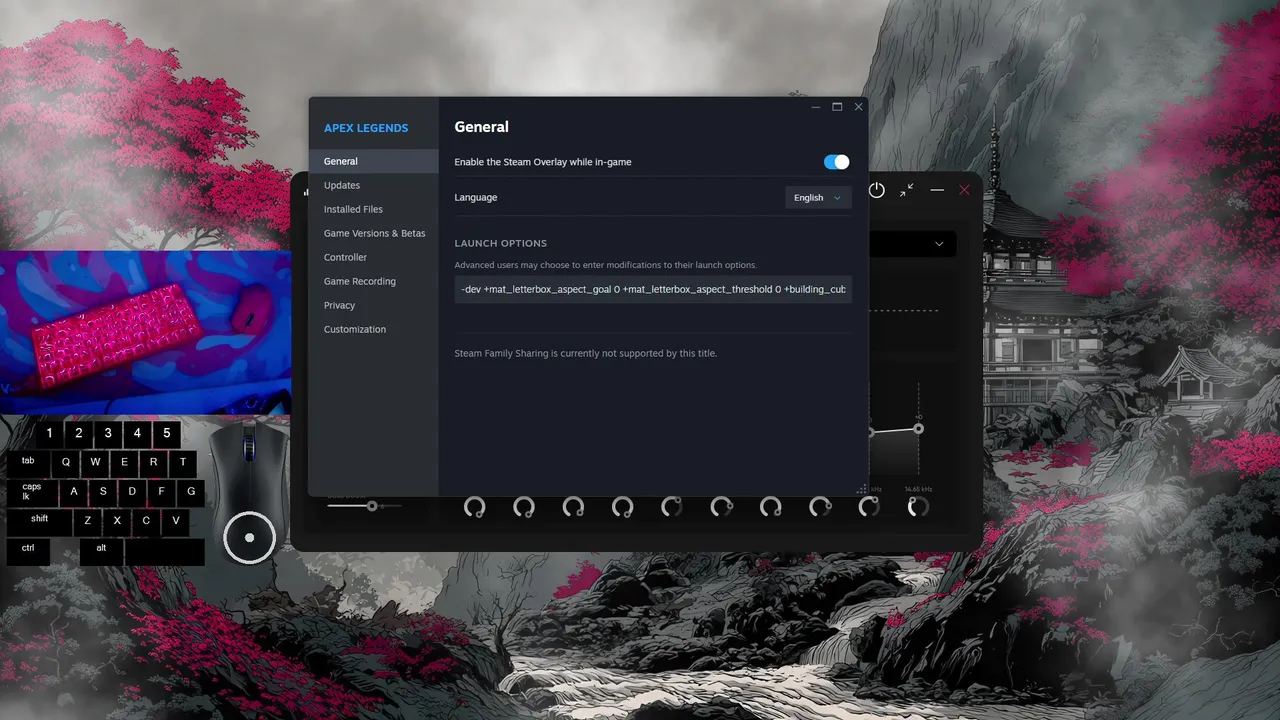The height and width of the screenshot is (720, 1280).
Task: Go to Game Versions & Betas
Action: click(374, 233)
